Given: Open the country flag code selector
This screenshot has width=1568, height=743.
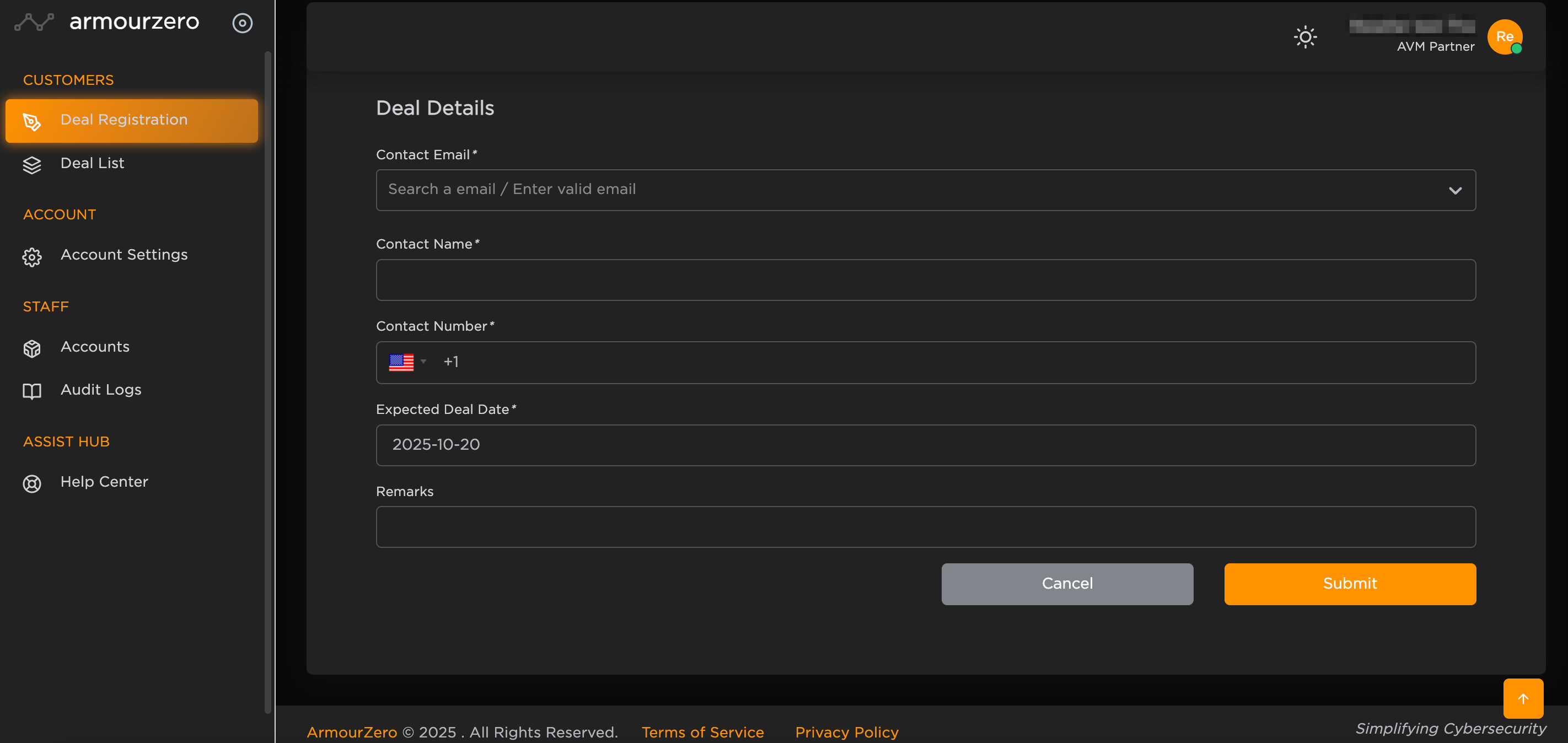Looking at the screenshot, I should (406, 362).
